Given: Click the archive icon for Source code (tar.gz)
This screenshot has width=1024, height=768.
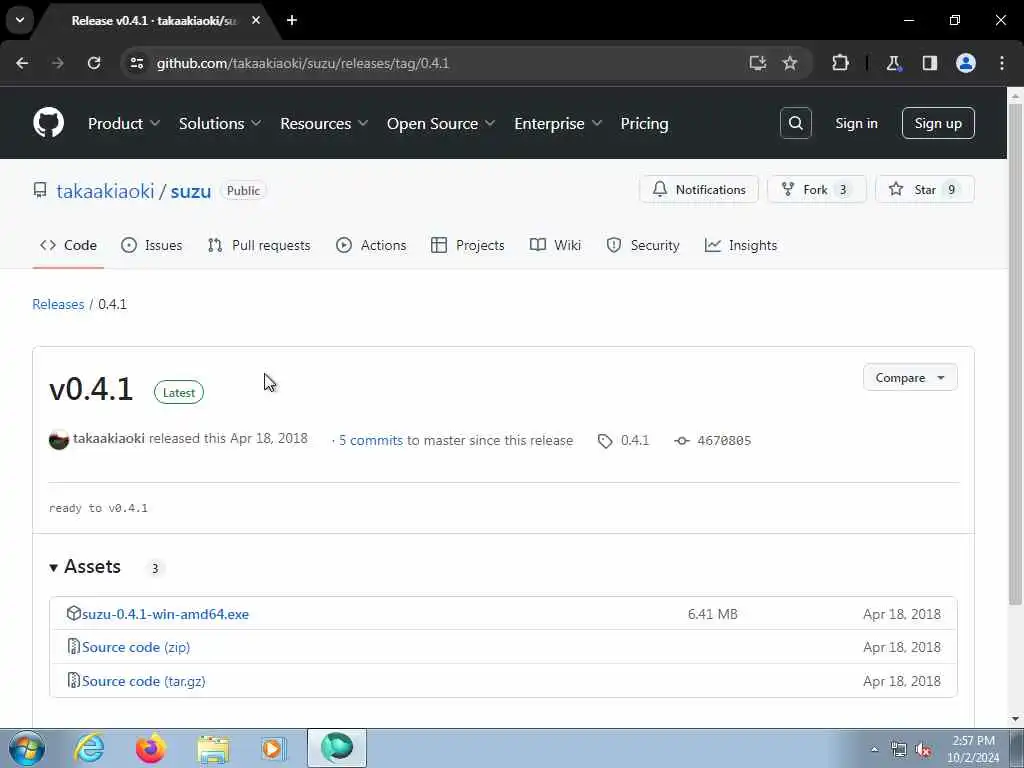Looking at the screenshot, I should coord(73,680).
